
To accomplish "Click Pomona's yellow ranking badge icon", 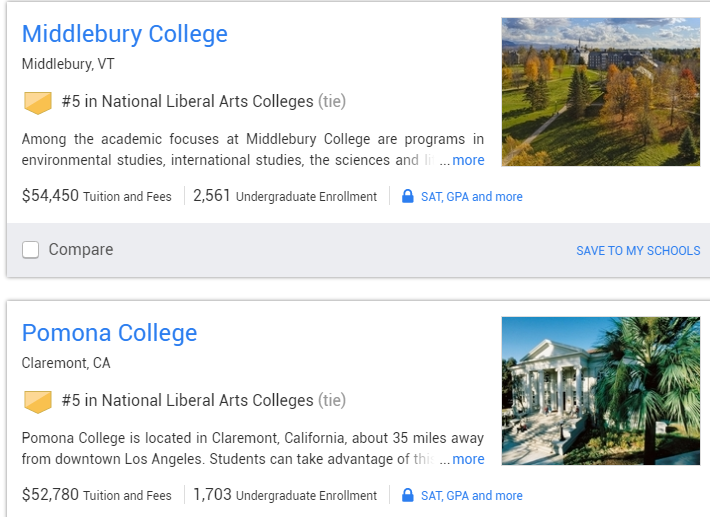I will [37, 401].
